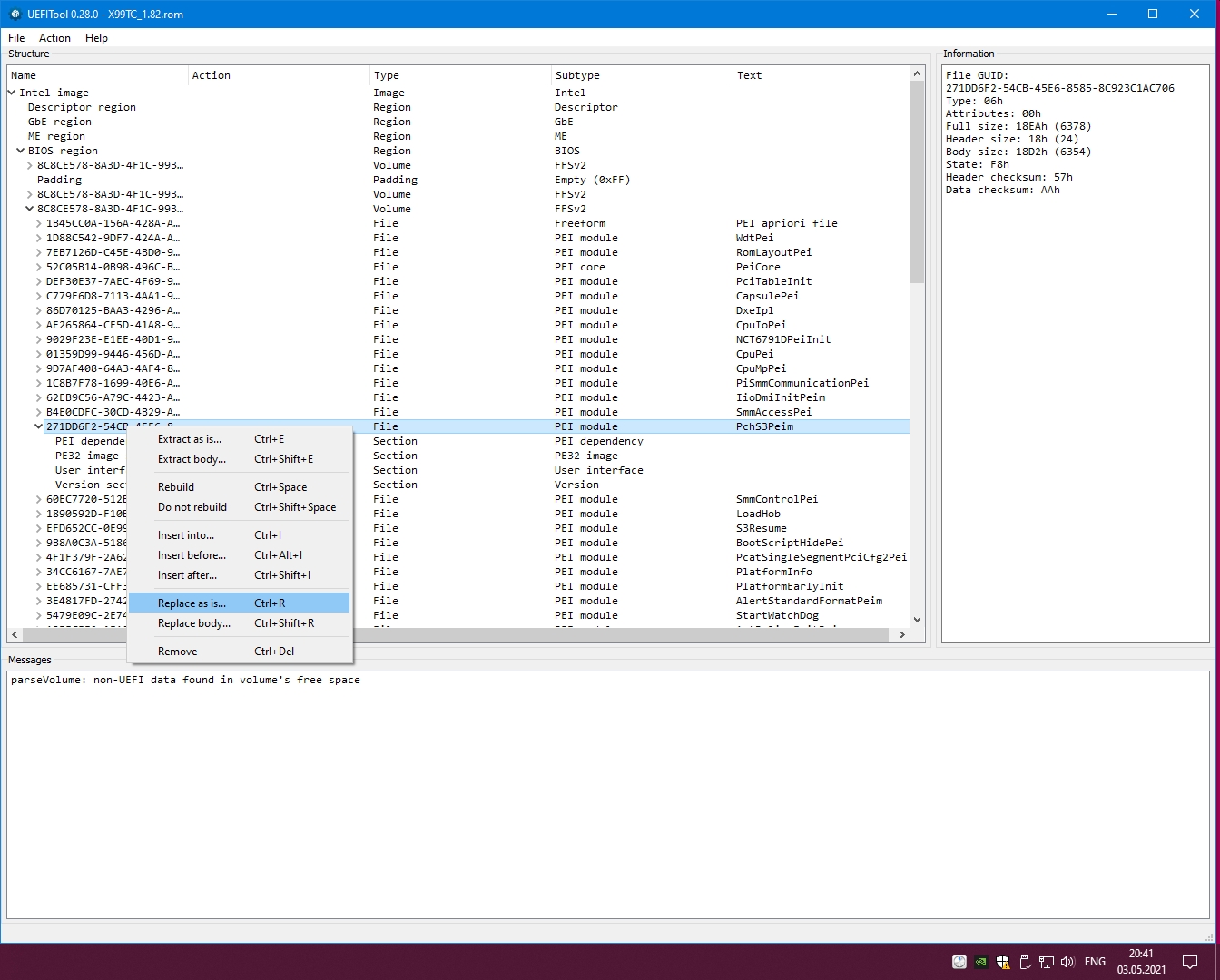
Task: Expand the 1B45CC0A-156A-428A file row
Action: pos(39,223)
